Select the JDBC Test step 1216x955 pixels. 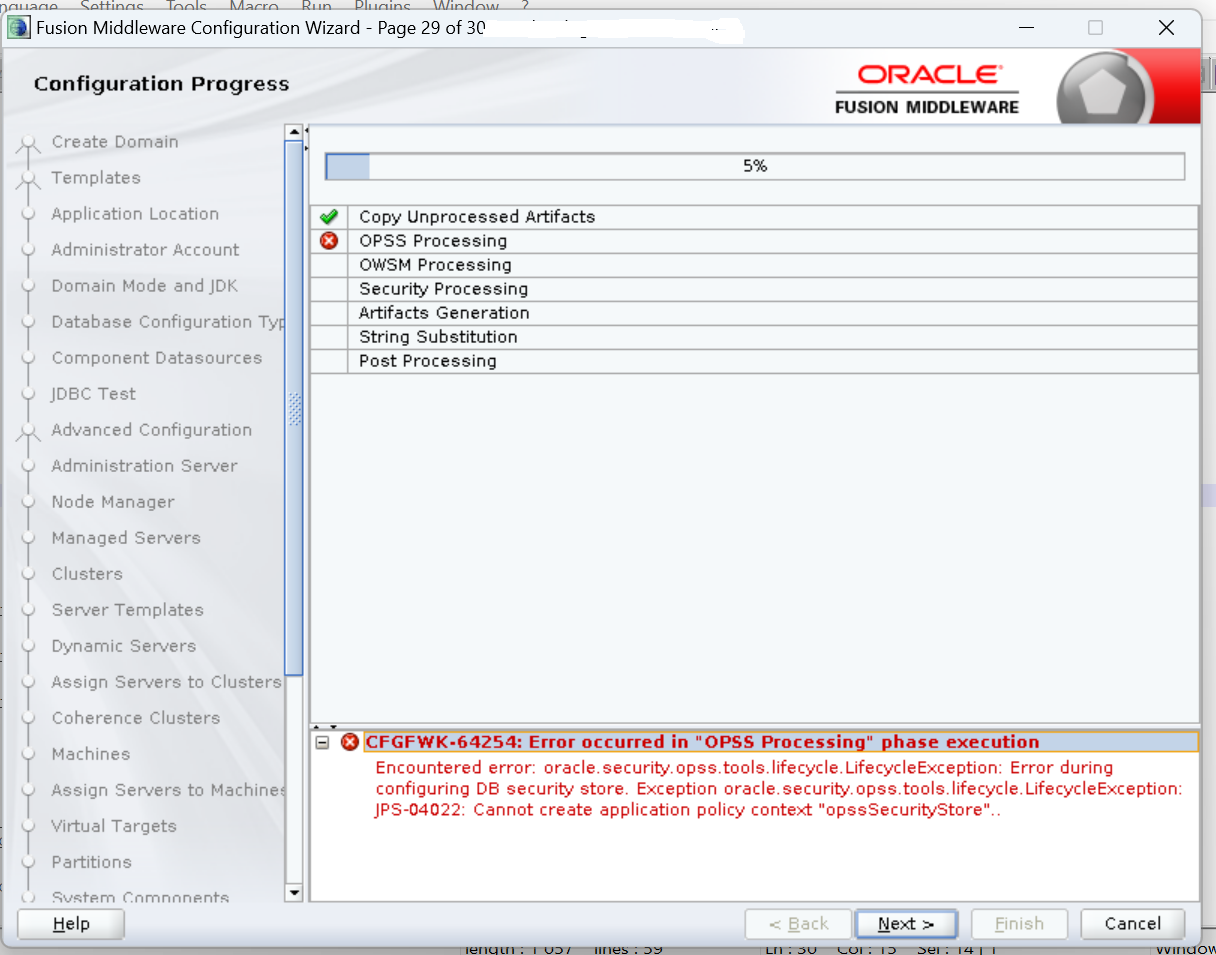click(93, 394)
